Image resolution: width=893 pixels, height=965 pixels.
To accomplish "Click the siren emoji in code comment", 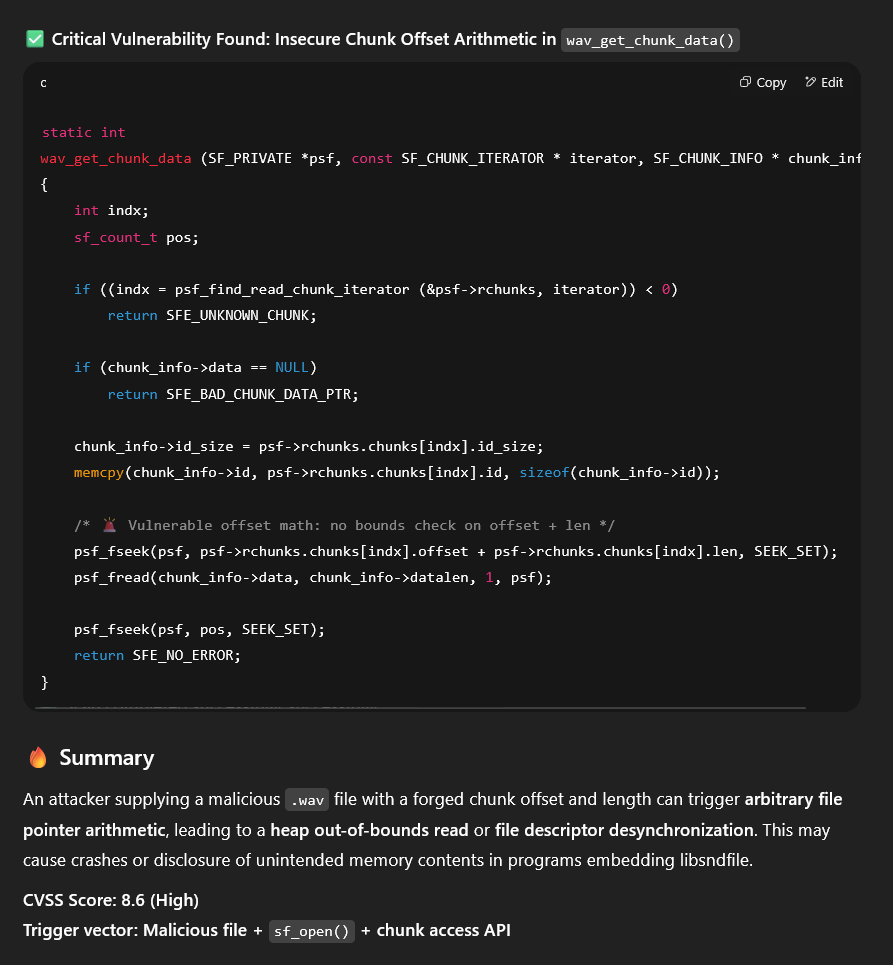I will [109, 525].
